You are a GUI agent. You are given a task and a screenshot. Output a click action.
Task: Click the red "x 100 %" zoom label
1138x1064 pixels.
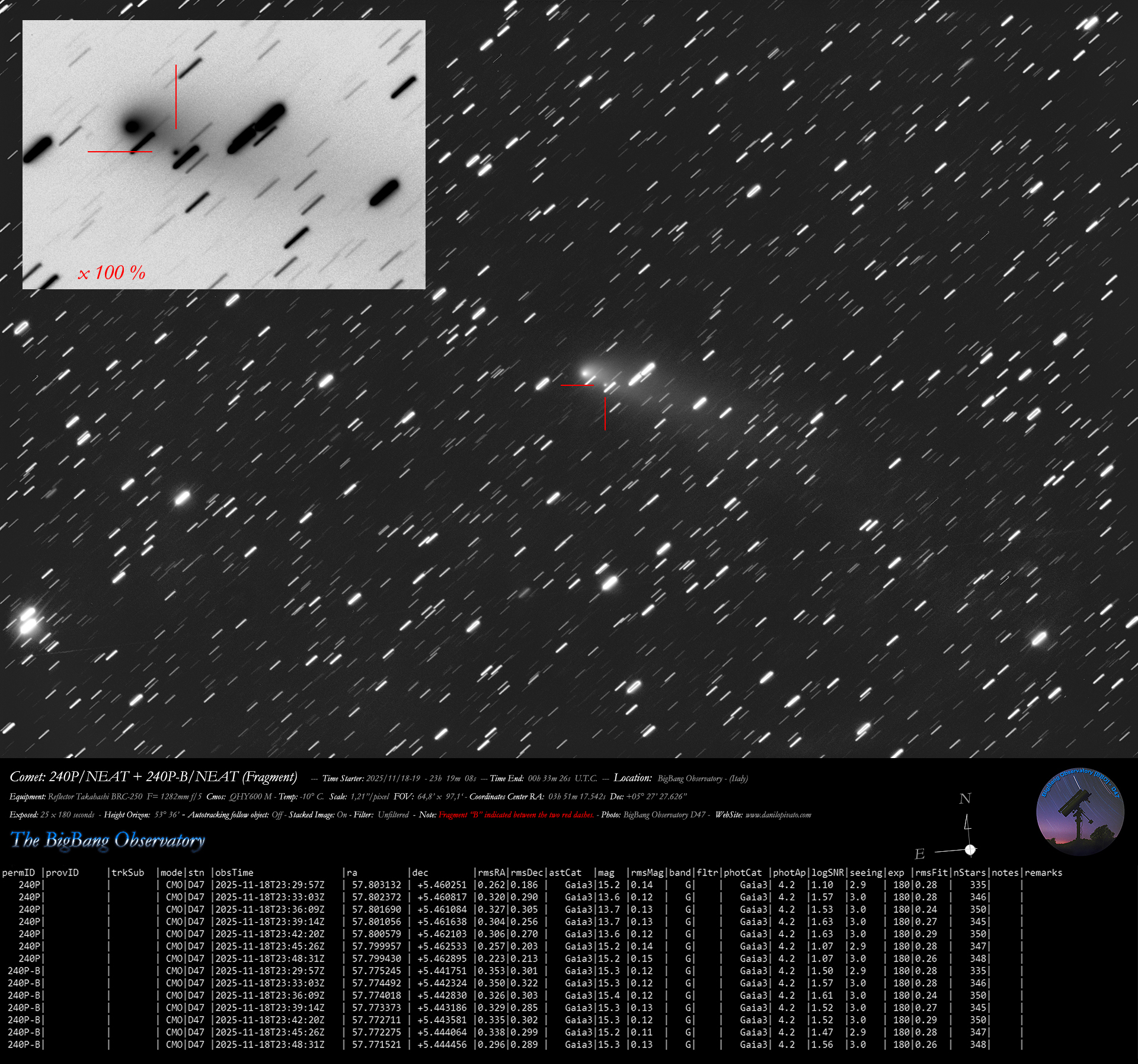(111, 273)
